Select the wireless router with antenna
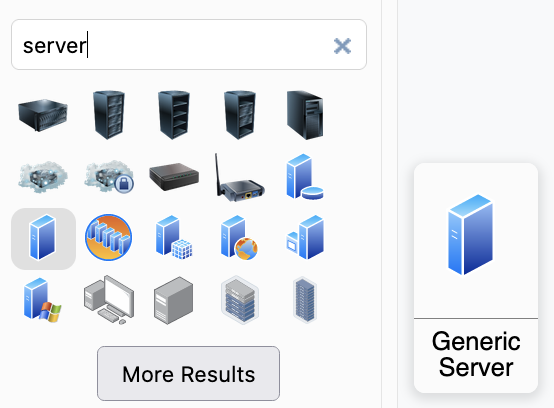 [x=239, y=177]
